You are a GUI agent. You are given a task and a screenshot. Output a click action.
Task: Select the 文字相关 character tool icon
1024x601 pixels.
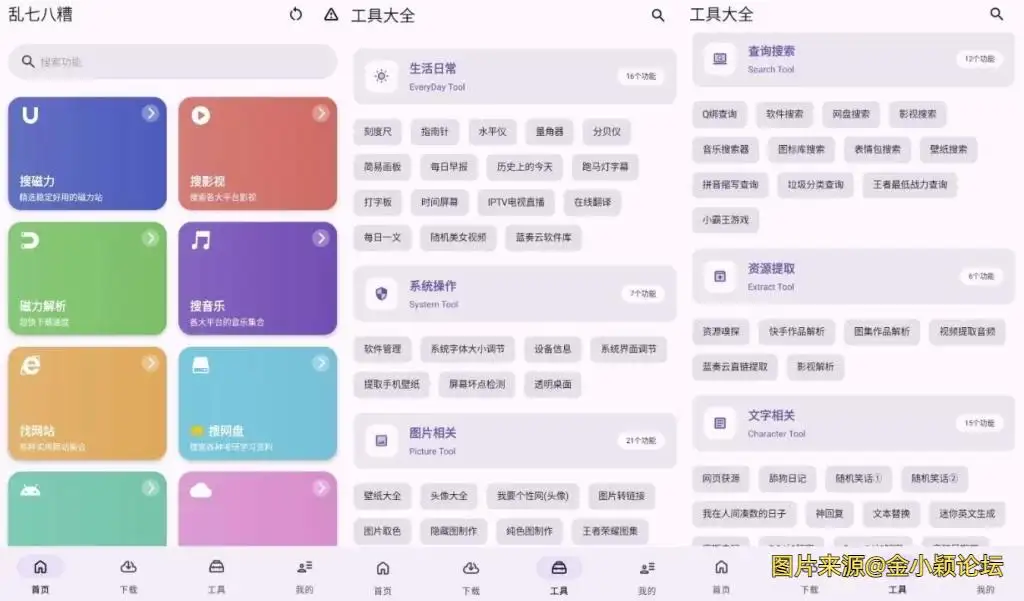coord(718,424)
